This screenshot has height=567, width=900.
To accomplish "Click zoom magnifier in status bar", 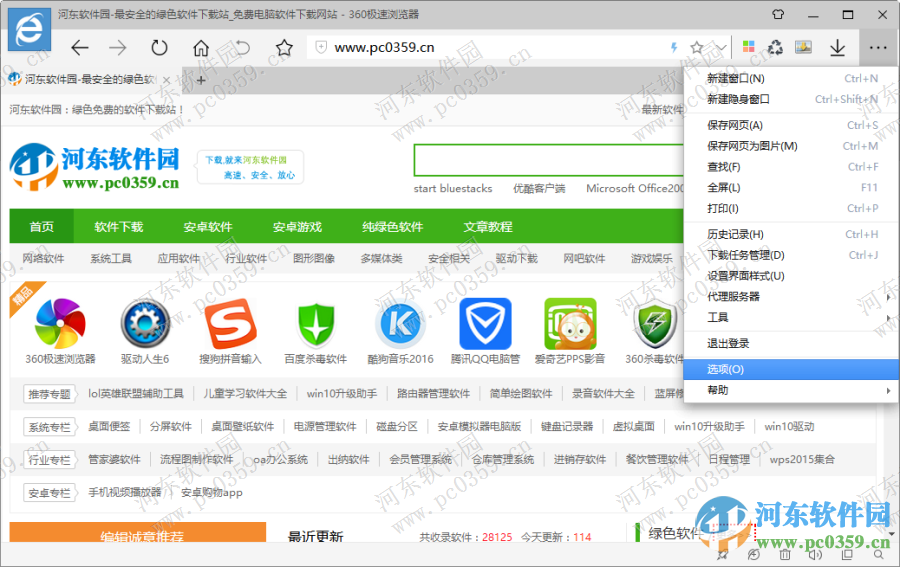I will (879, 554).
